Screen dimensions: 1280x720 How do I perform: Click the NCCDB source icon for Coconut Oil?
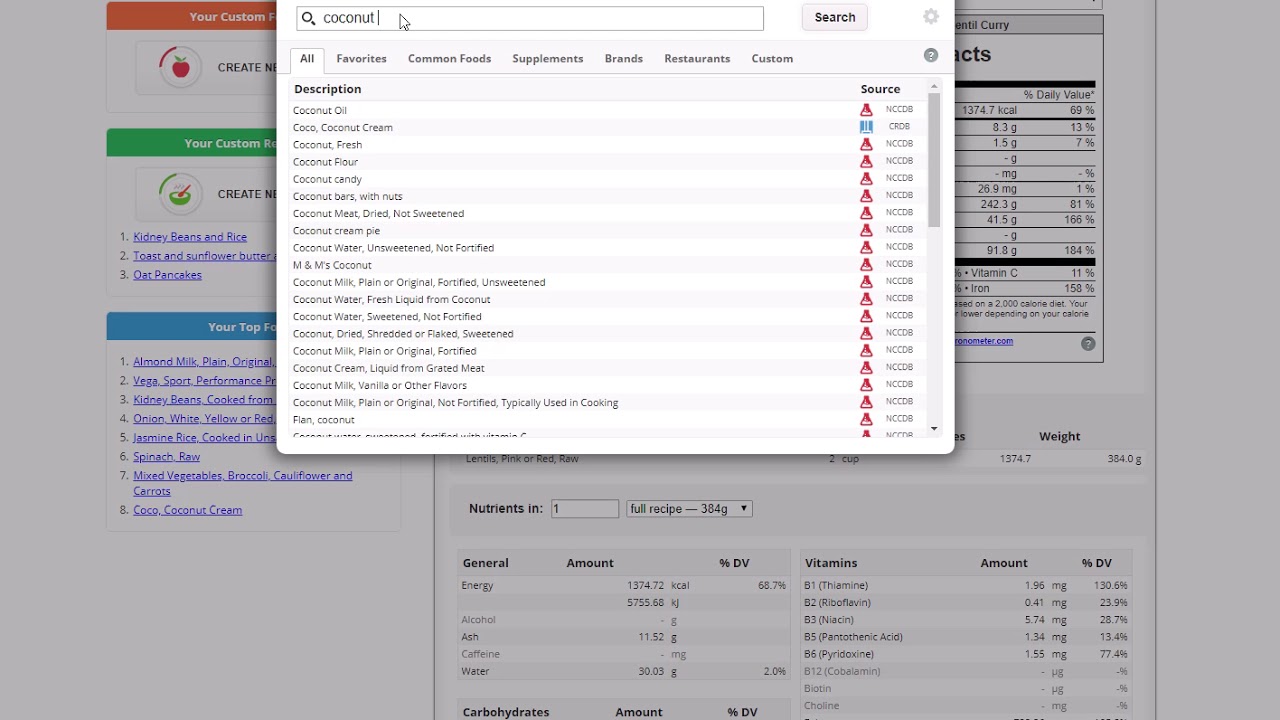pos(867,110)
